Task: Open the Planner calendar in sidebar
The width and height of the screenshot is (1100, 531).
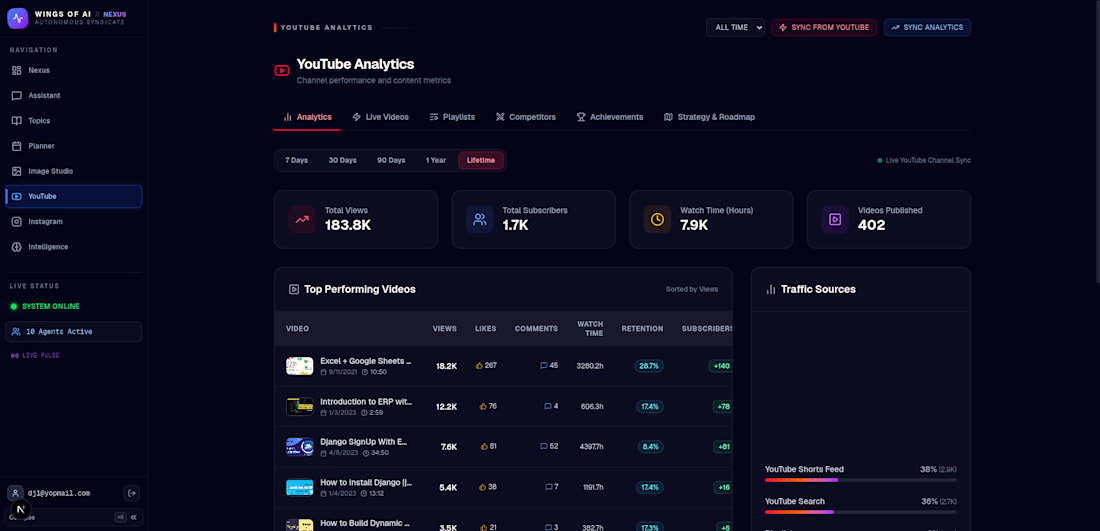Action: (74, 146)
